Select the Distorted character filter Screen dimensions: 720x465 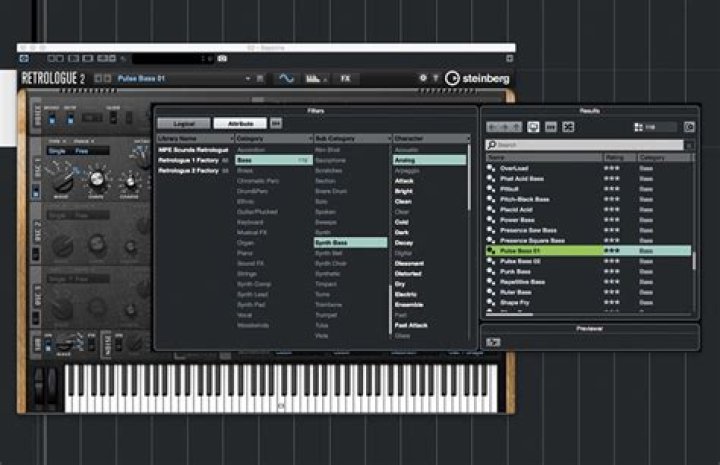point(408,274)
